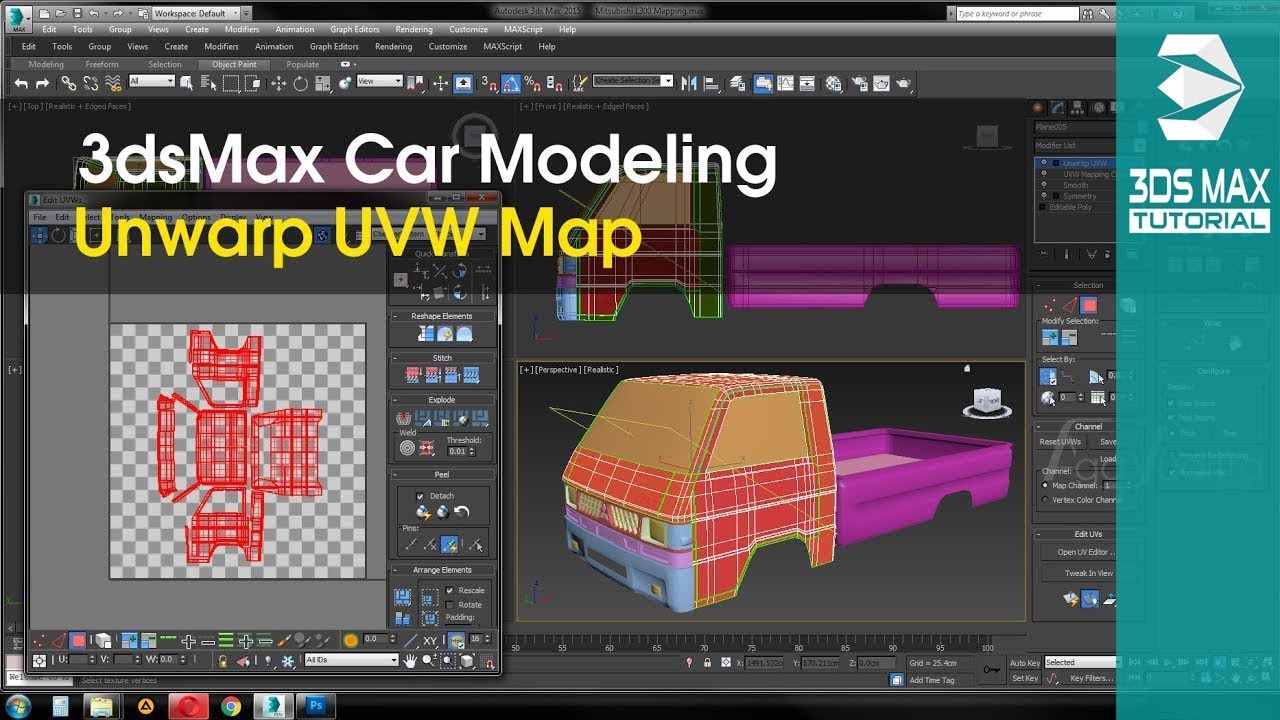Select Symmetry in the modifier stack
The image size is (1280, 720).
coord(1080,196)
